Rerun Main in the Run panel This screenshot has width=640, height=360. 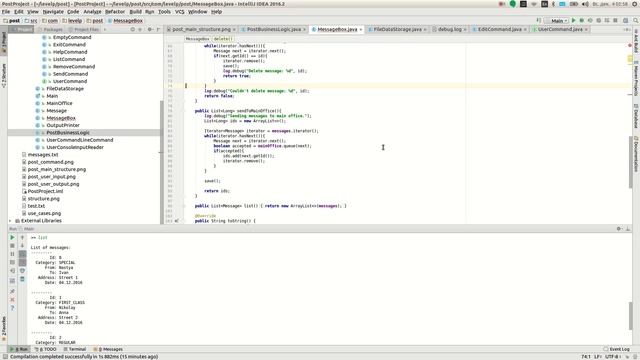point(12,237)
